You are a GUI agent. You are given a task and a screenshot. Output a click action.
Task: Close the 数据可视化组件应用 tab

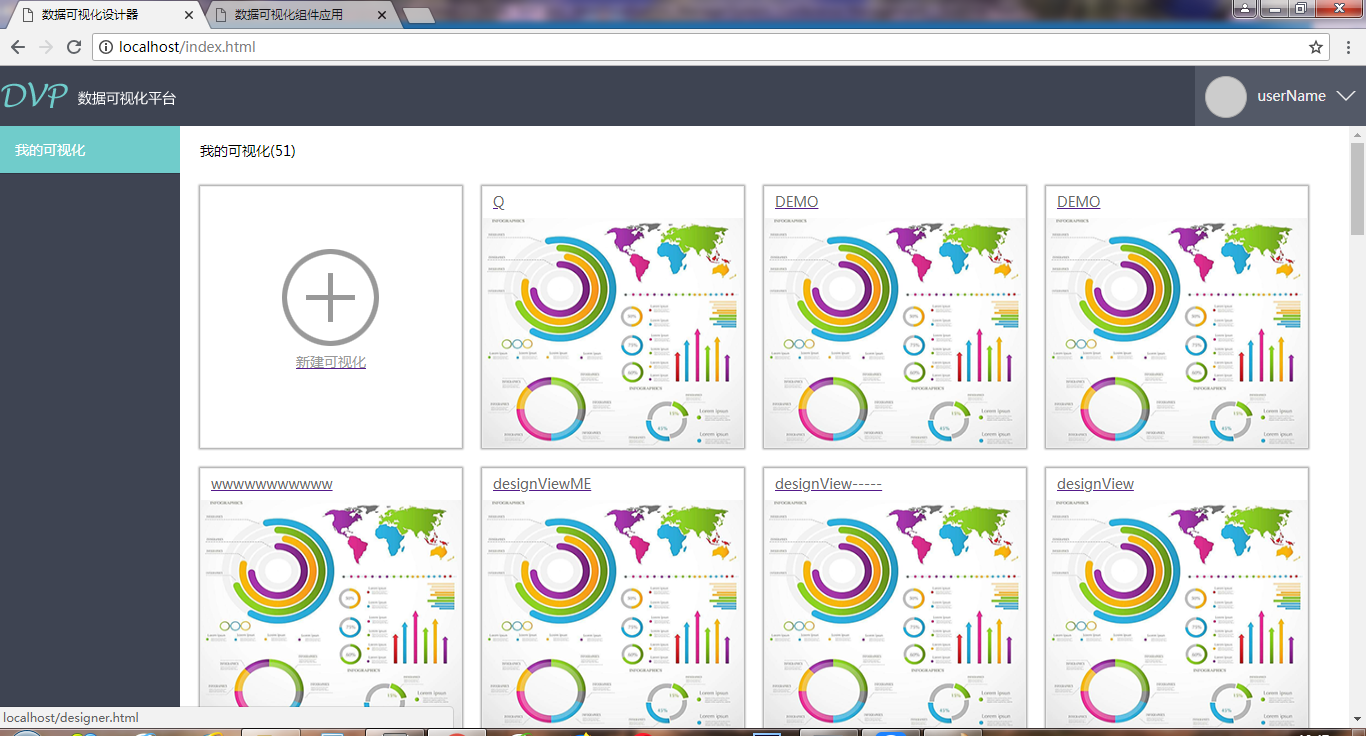[x=382, y=15]
